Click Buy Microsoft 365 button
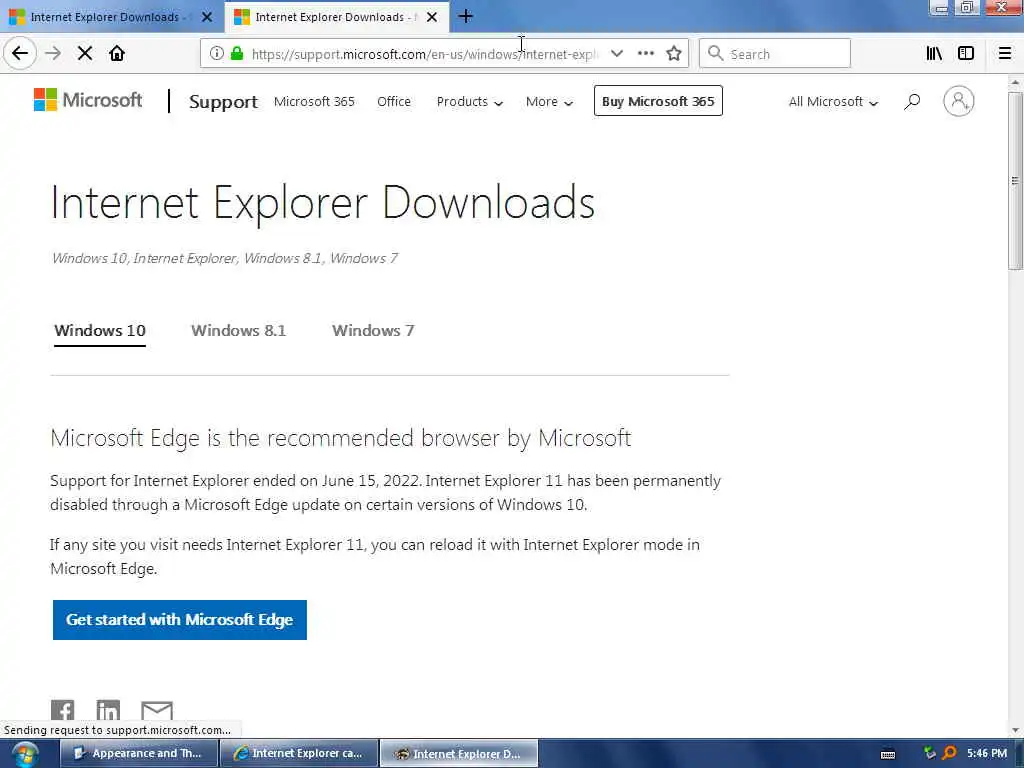Viewport: 1024px width, 768px height. click(658, 101)
